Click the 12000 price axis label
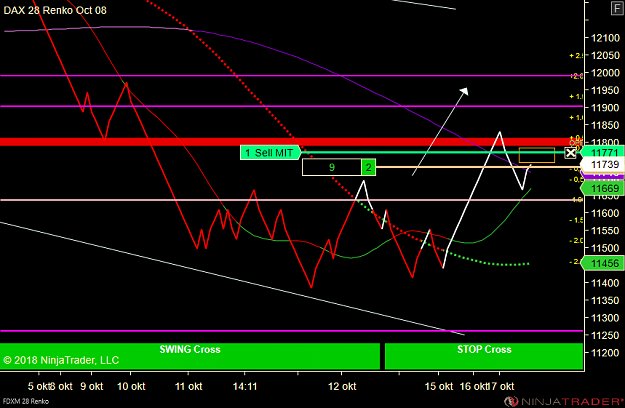This screenshot has height=408, width=625. tap(605, 73)
